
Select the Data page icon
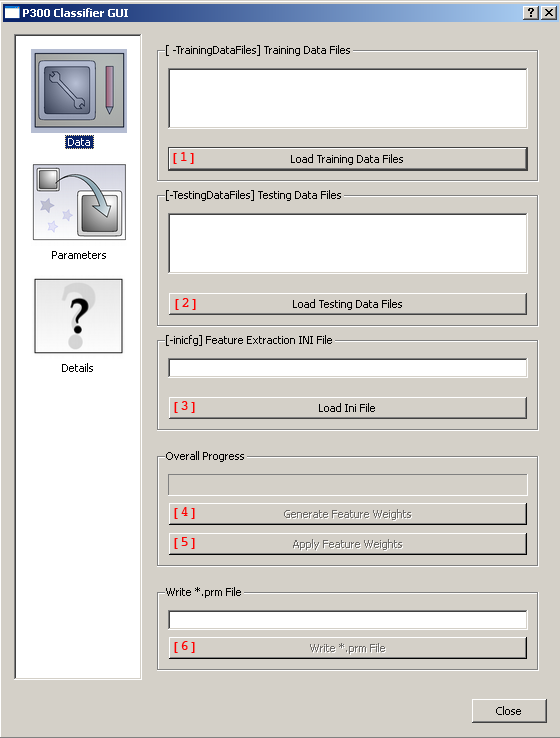click(x=79, y=91)
